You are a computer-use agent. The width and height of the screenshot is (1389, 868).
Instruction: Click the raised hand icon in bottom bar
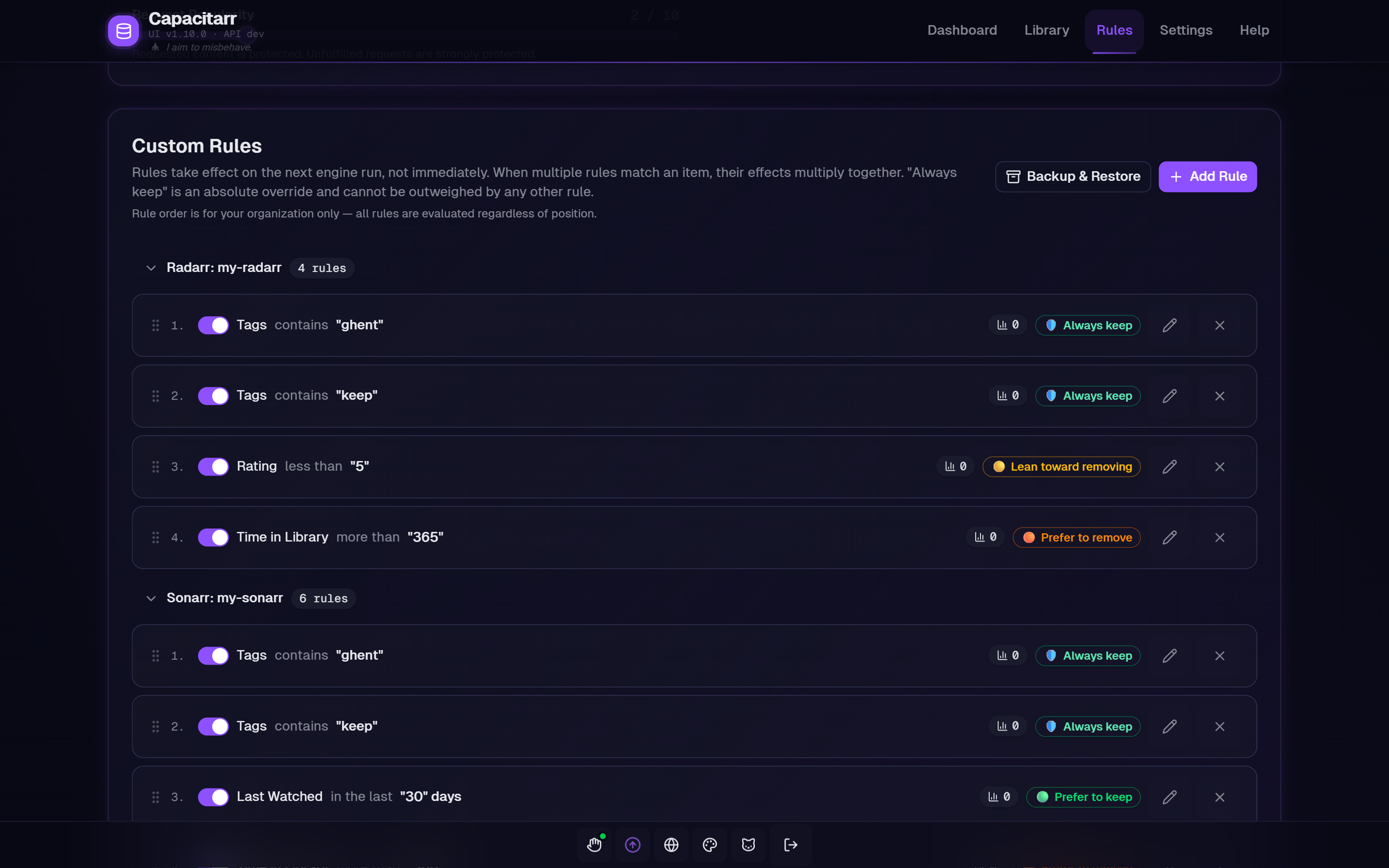pyautogui.click(x=595, y=844)
